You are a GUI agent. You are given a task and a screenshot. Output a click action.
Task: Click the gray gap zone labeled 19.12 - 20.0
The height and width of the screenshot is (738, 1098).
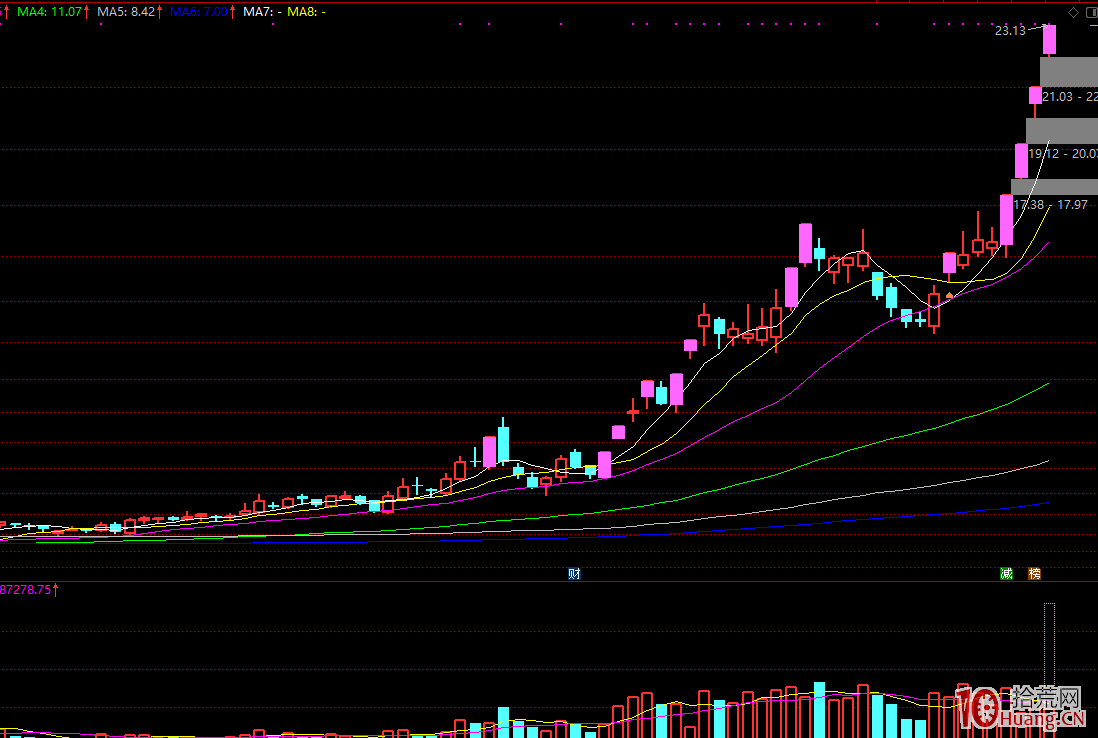1062,130
